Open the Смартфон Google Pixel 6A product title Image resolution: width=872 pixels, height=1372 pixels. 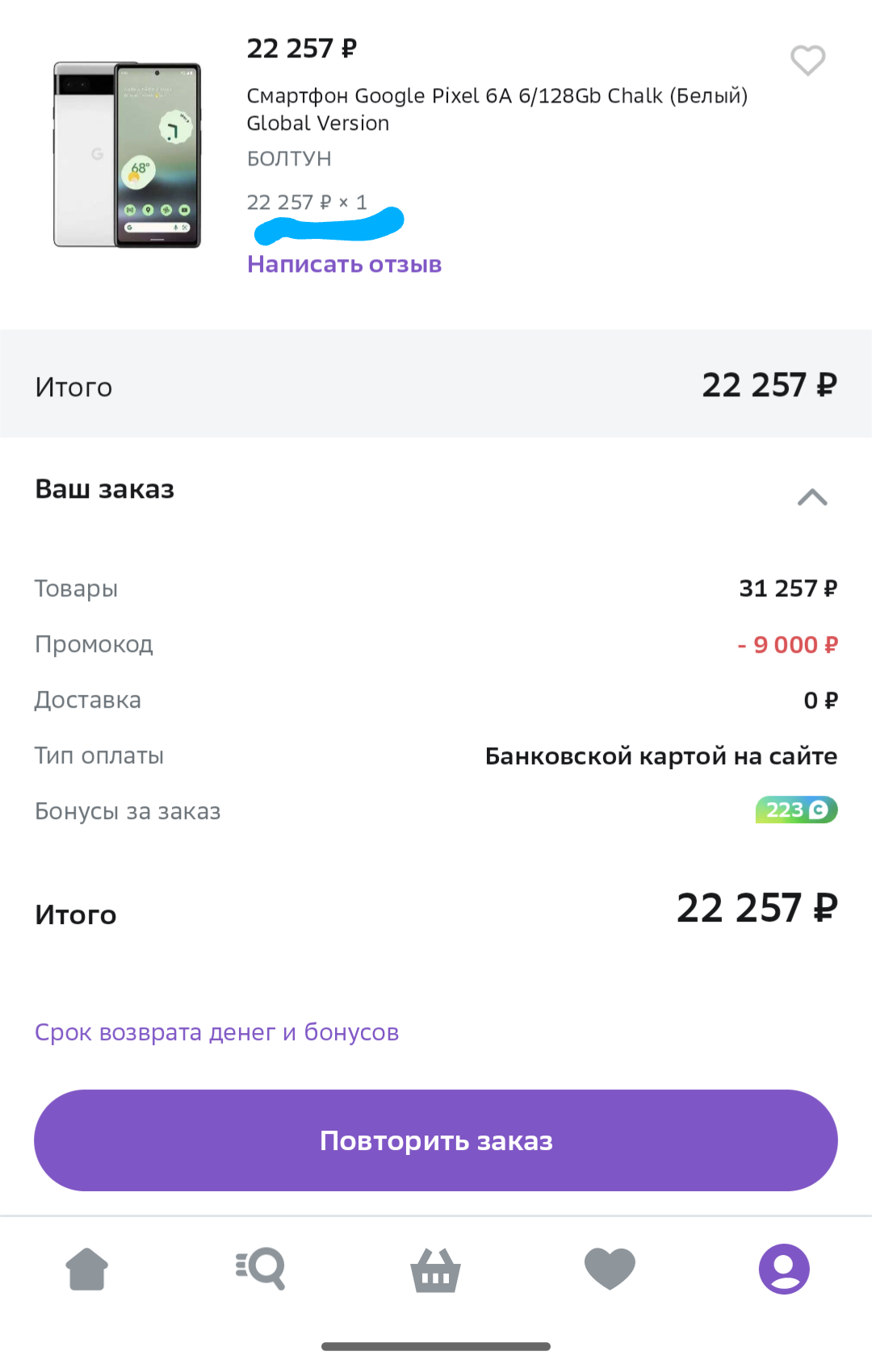click(x=497, y=109)
